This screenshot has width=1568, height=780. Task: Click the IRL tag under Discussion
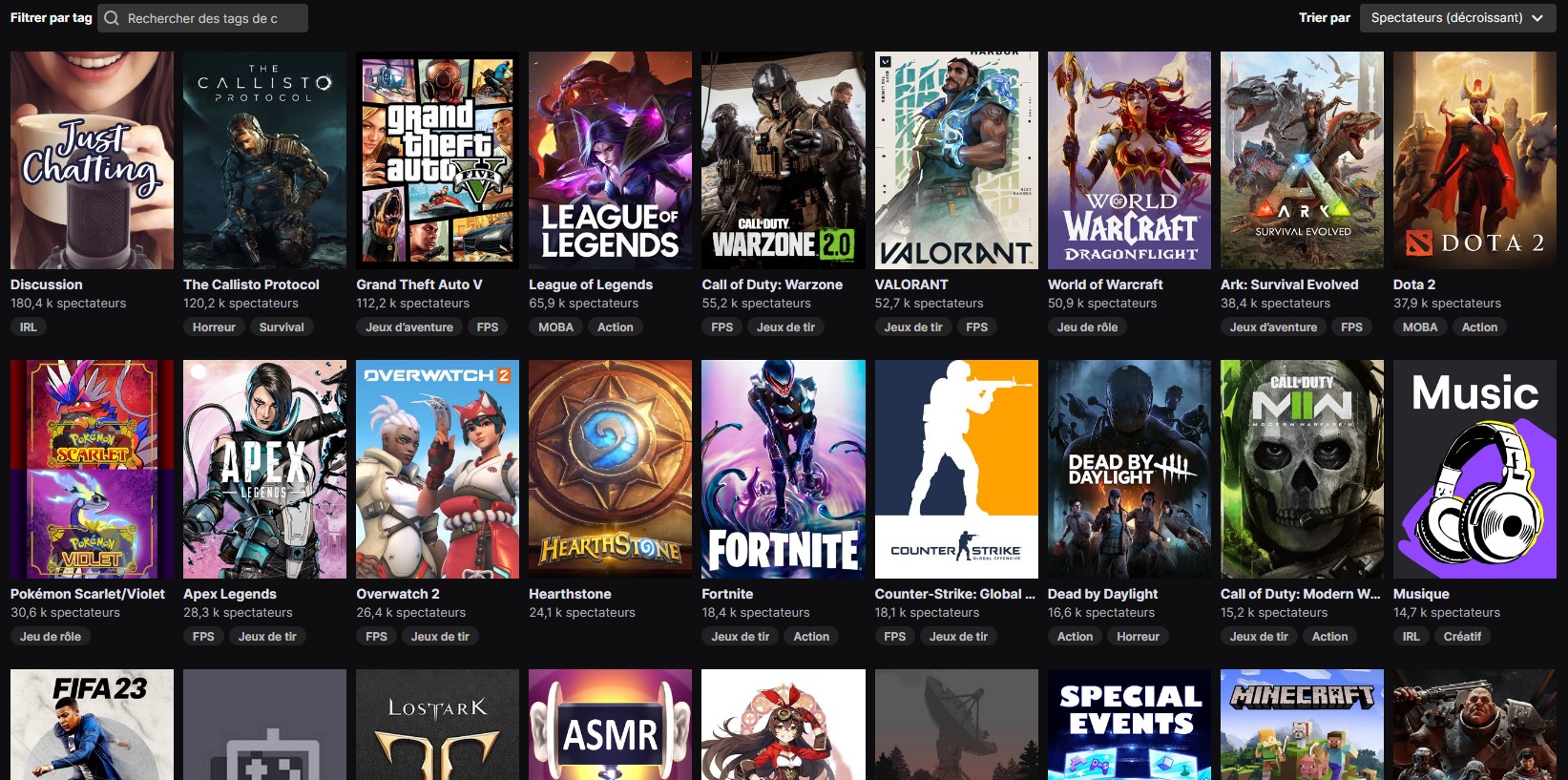(29, 327)
